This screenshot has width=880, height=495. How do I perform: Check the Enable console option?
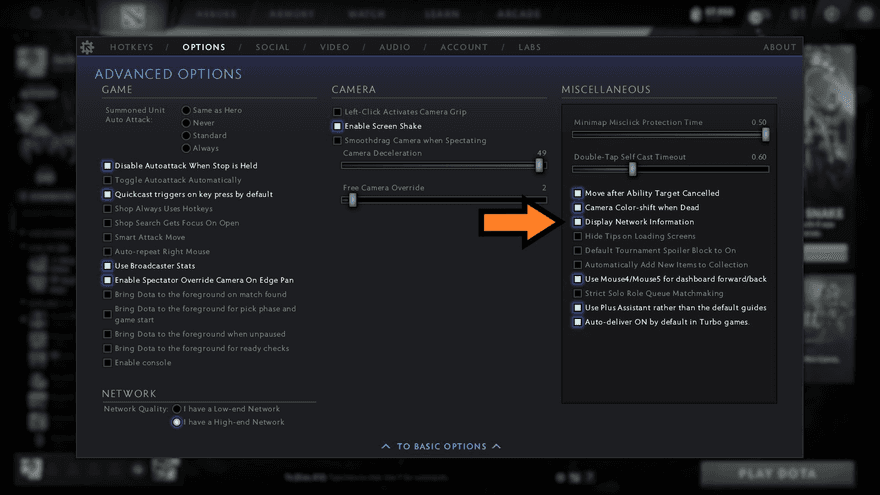point(108,363)
